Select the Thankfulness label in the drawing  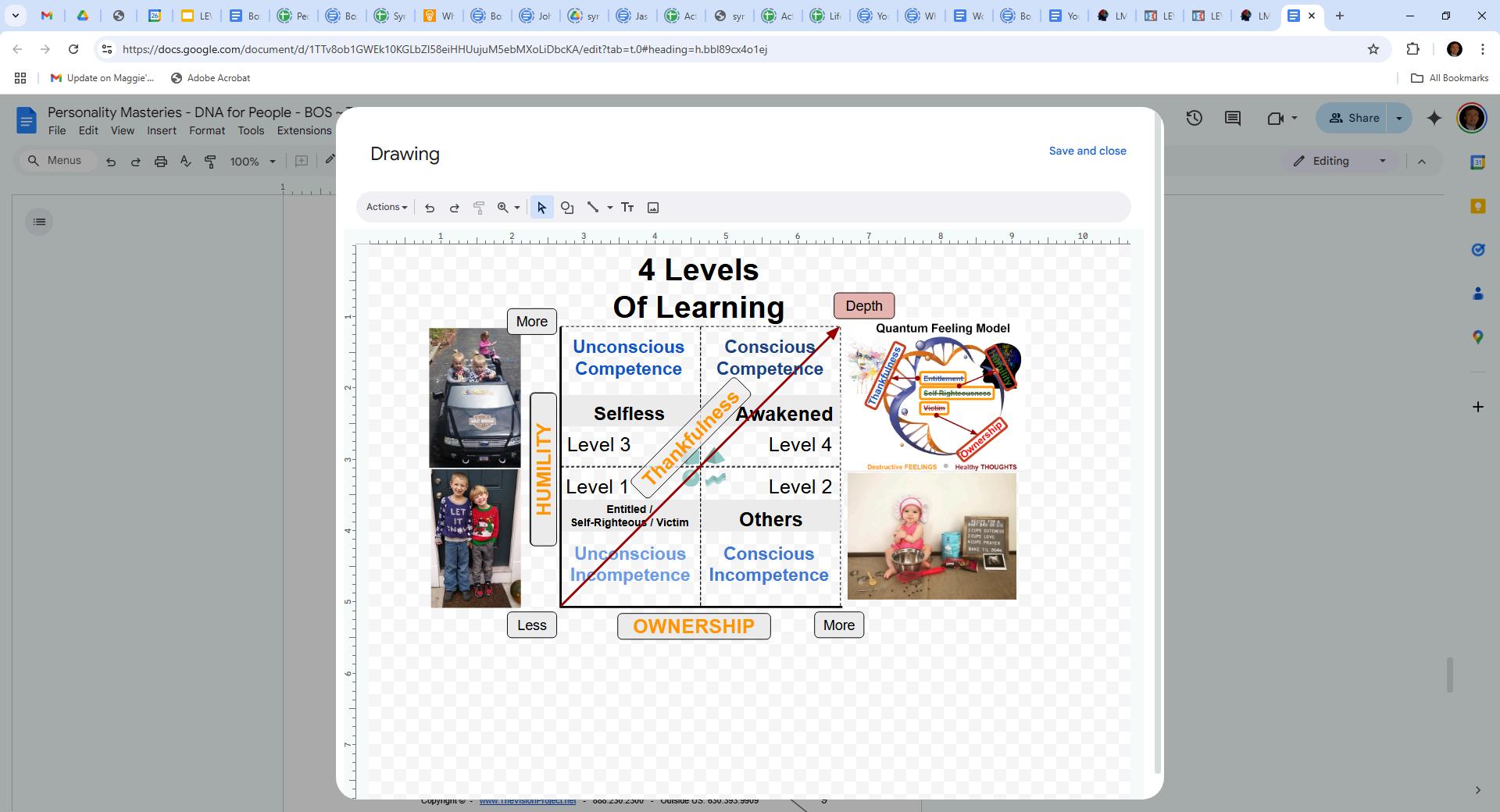point(691,438)
